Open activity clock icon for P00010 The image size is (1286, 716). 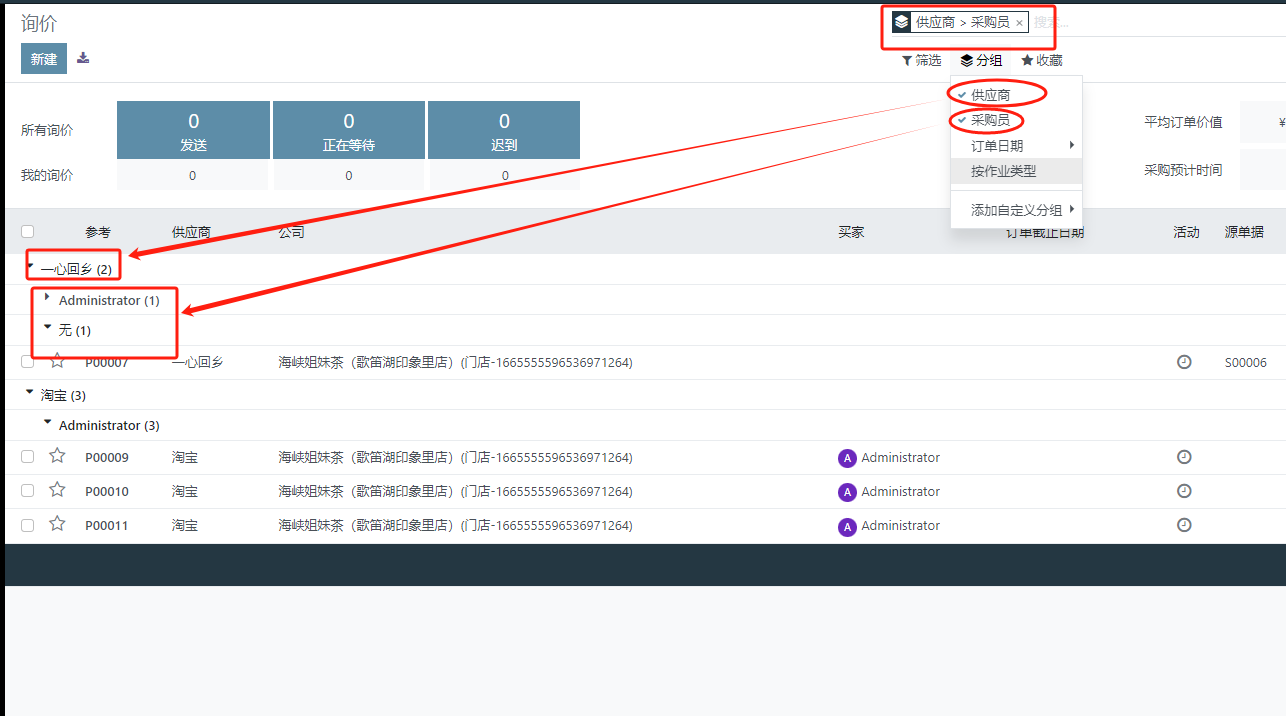(1184, 491)
